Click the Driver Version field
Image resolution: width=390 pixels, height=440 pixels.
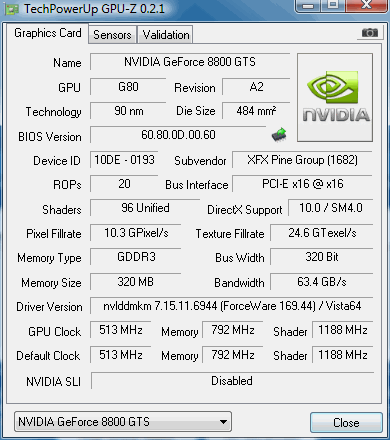232,306
